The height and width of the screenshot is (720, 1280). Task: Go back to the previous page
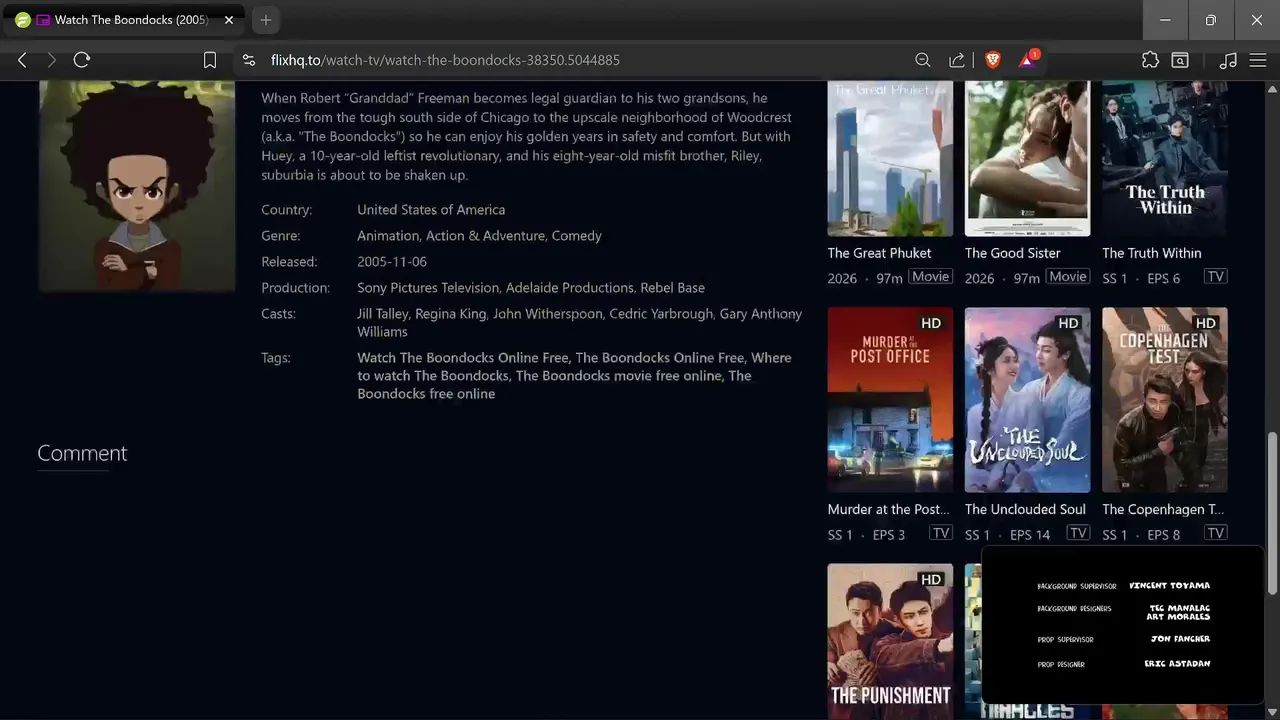tap(22, 60)
